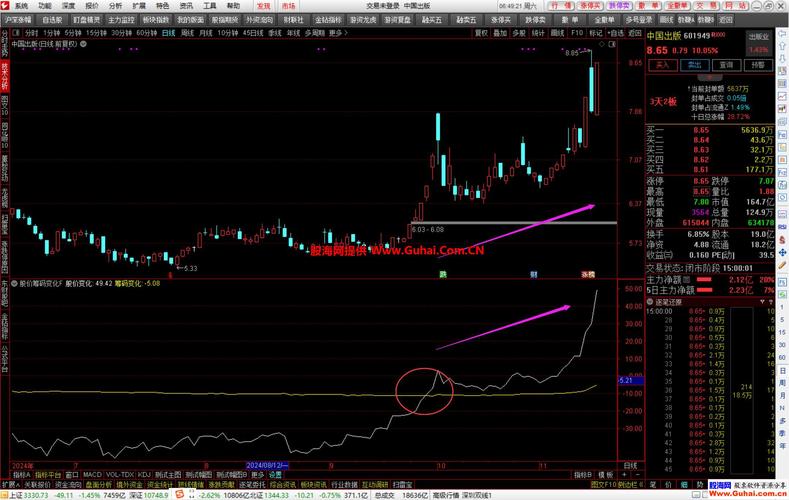Open the 关联报价 bottom tab
The height and width of the screenshot is (500, 789).
[38, 485]
